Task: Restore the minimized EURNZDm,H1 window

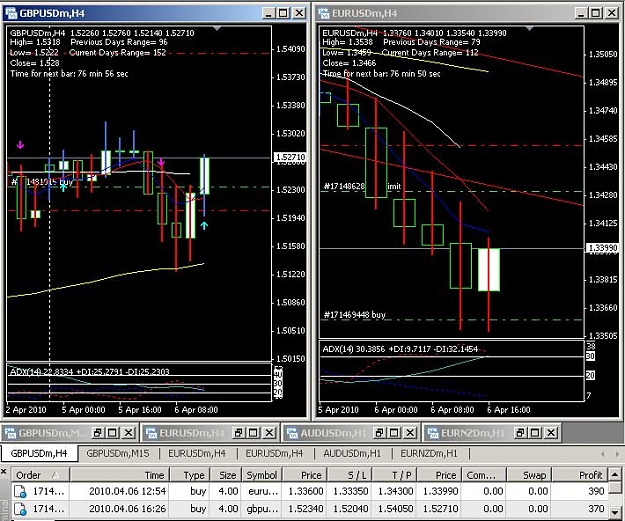Action: (520, 433)
